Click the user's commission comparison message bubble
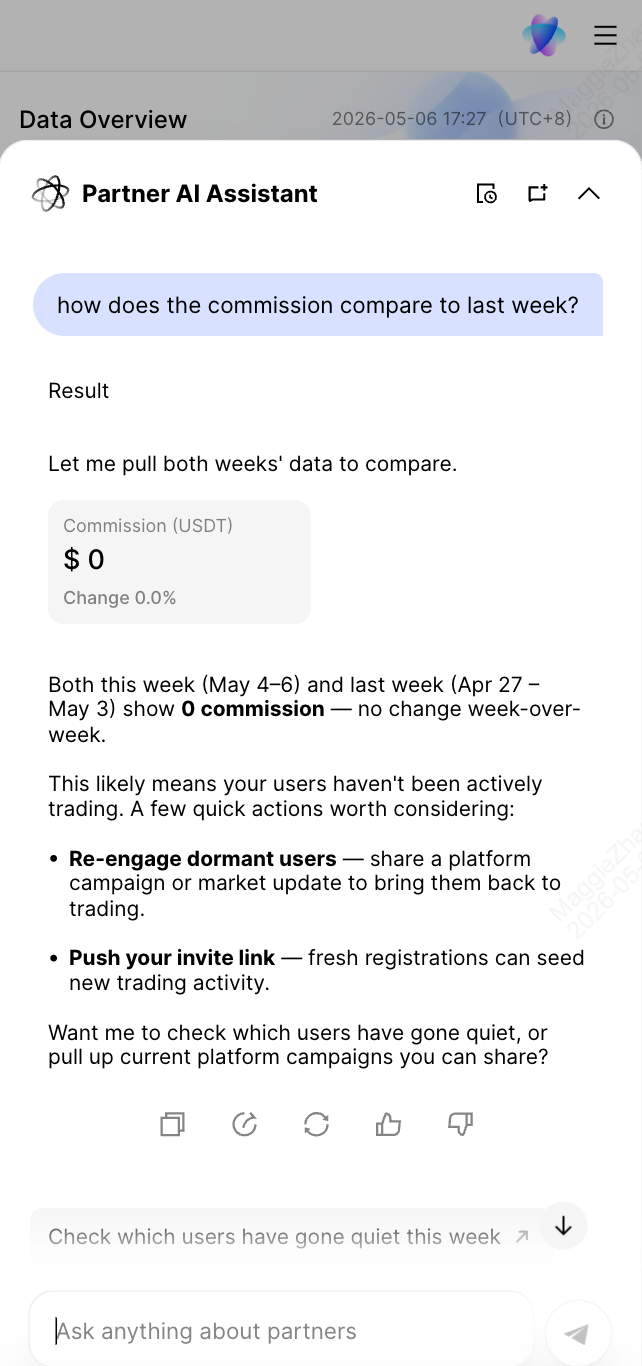 coord(318,305)
